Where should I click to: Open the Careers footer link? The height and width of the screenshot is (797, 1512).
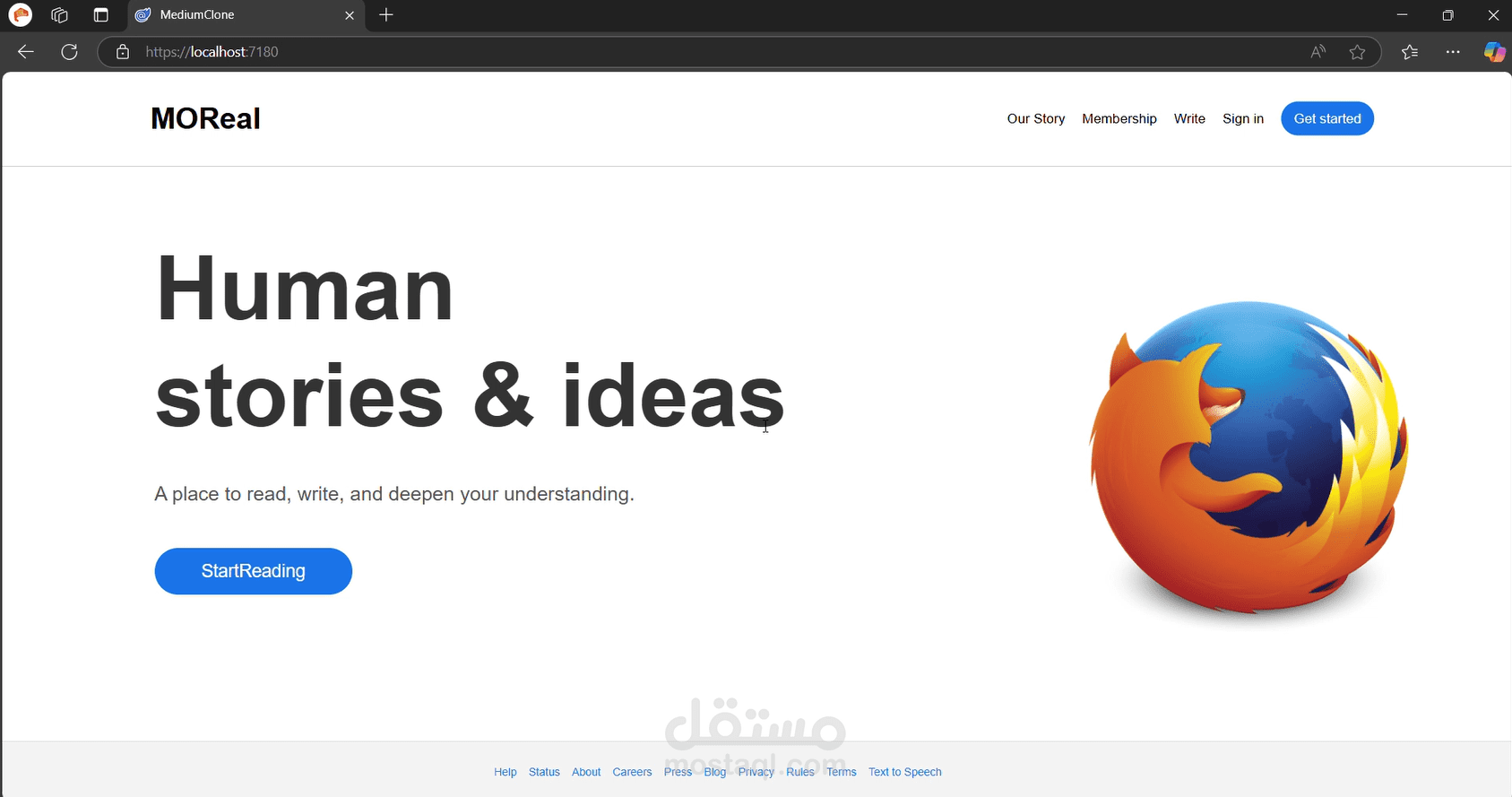pyautogui.click(x=632, y=772)
